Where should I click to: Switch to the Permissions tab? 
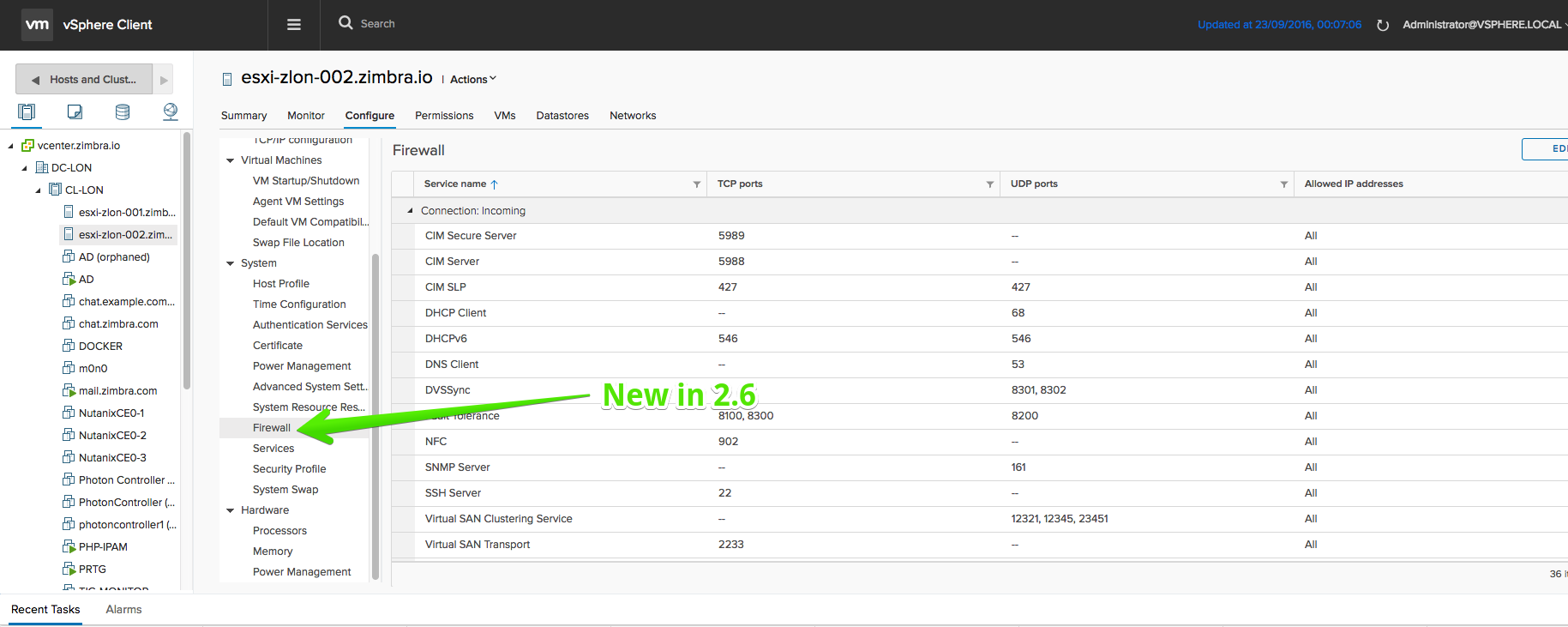tap(444, 116)
